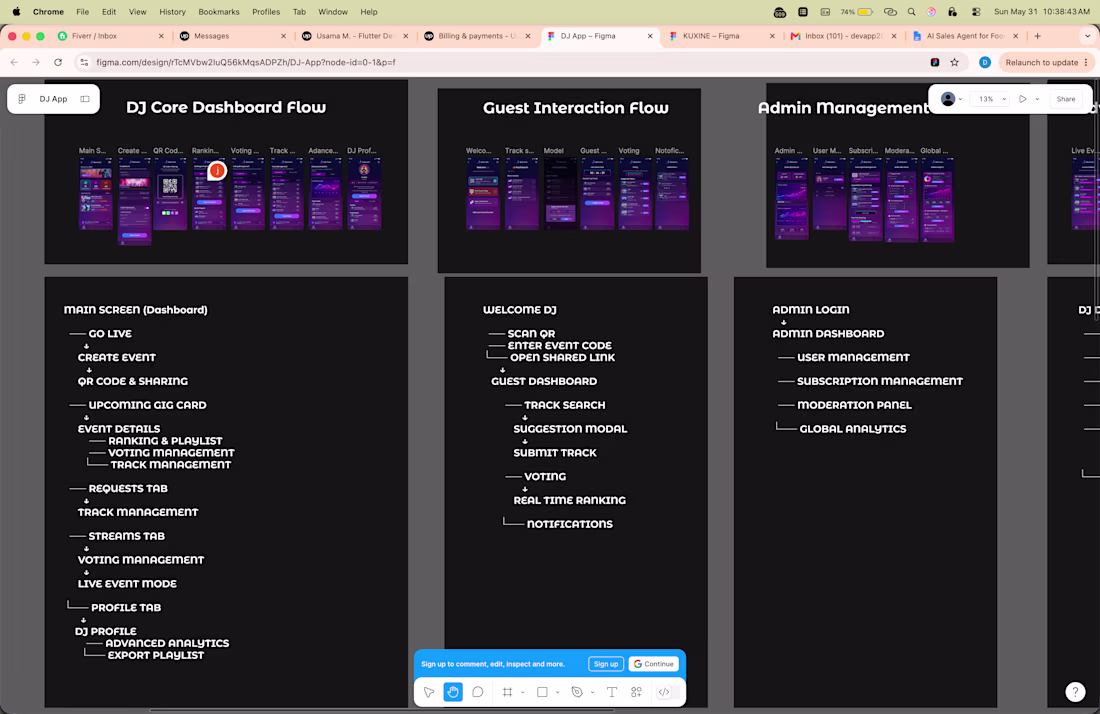Screen dimensions: 1100x714
Task: Open the Figma help question mark button
Action: tap(1075, 692)
